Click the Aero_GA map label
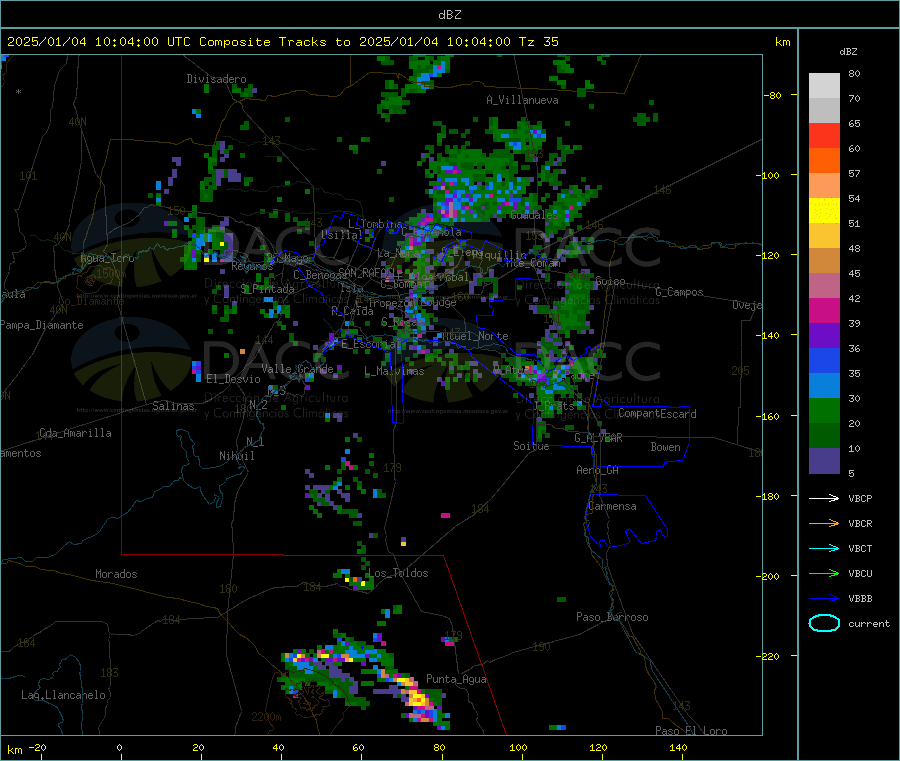 (x=598, y=470)
